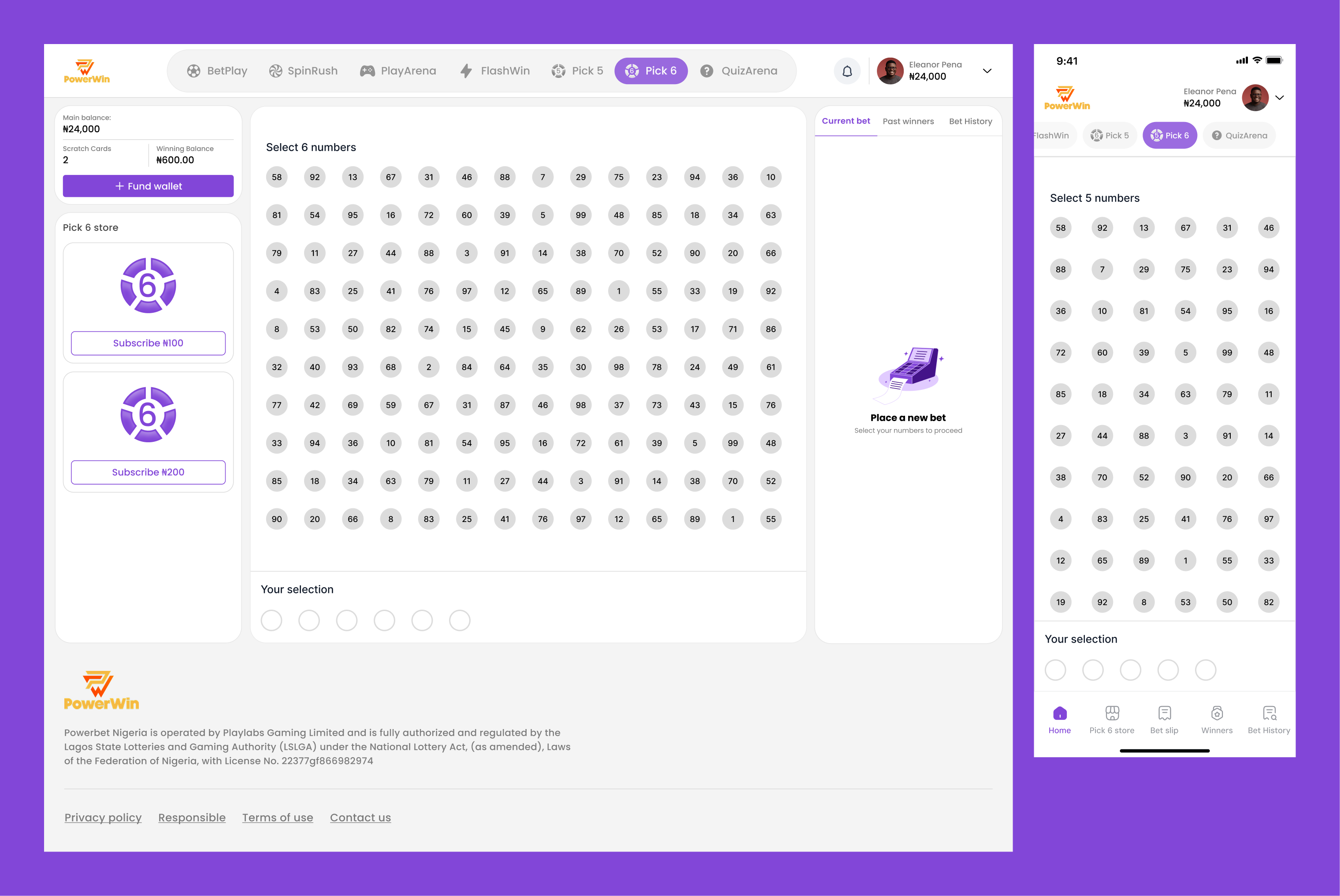Switch to the Pick 5 tab in desktop navigation
Viewport: 1340px width, 896px height.
tap(577, 71)
